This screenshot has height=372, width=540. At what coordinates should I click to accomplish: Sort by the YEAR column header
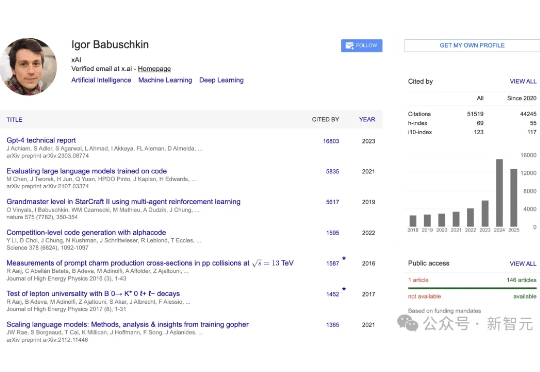(367, 120)
